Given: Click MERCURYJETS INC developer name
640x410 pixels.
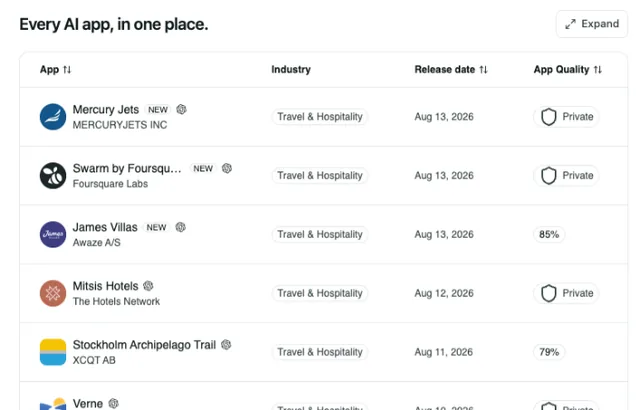Looking at the screenshot, I should (120, 125).
